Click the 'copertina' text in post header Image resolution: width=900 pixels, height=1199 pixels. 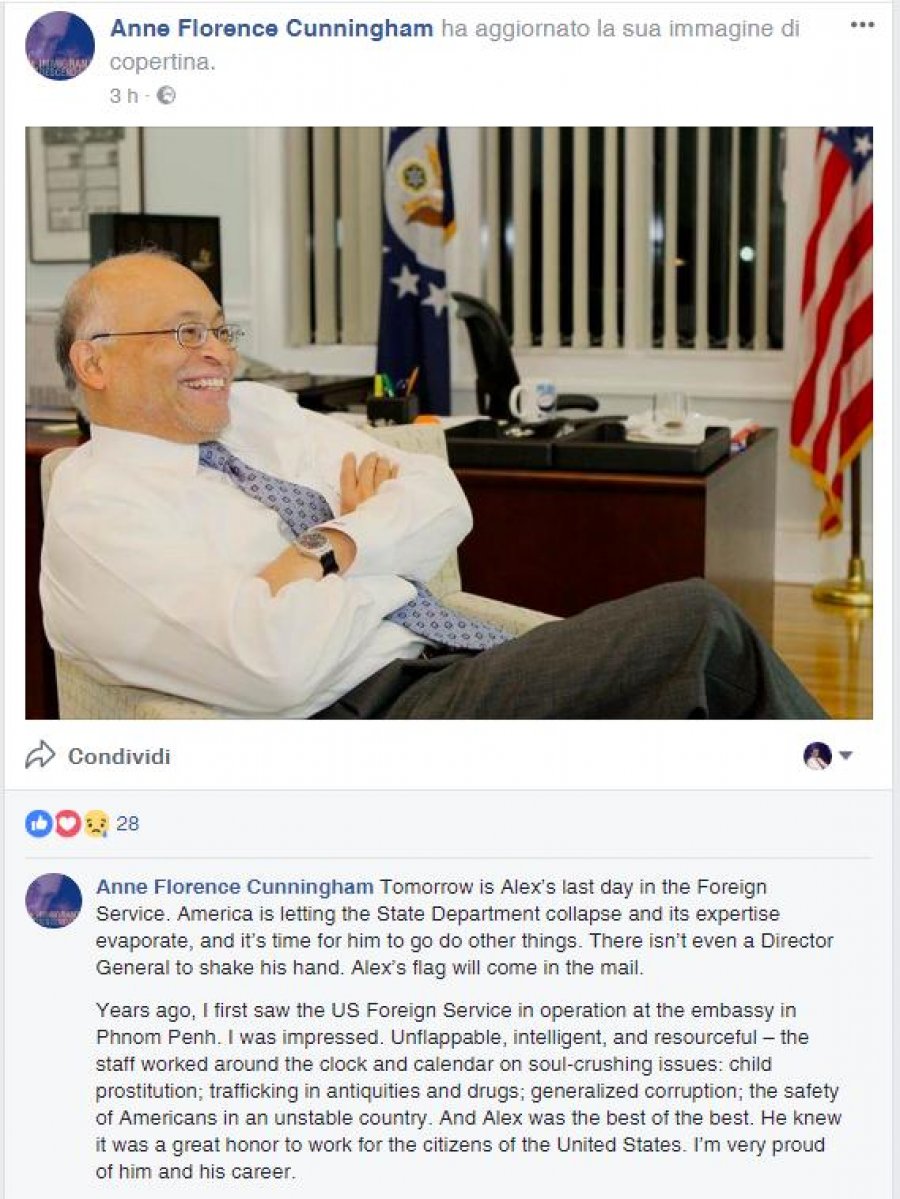tap(162, 63)
